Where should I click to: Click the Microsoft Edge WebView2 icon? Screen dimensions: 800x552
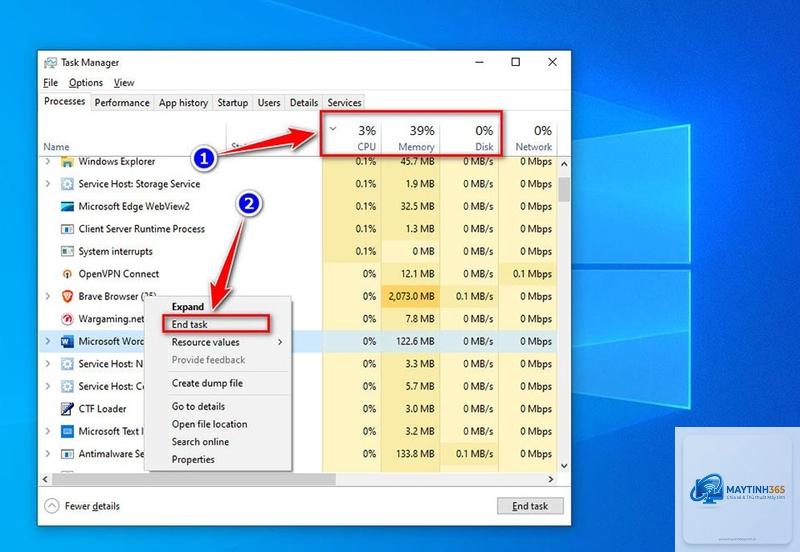67,206
